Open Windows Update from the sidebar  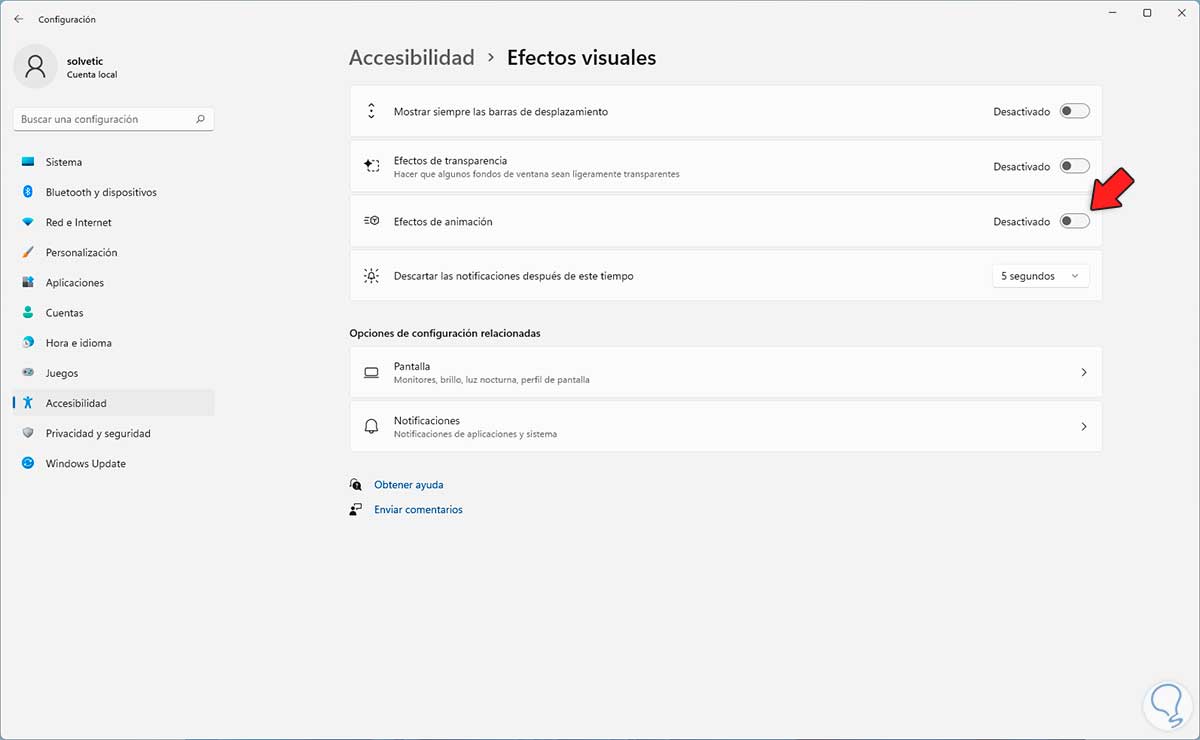(85, 464)
